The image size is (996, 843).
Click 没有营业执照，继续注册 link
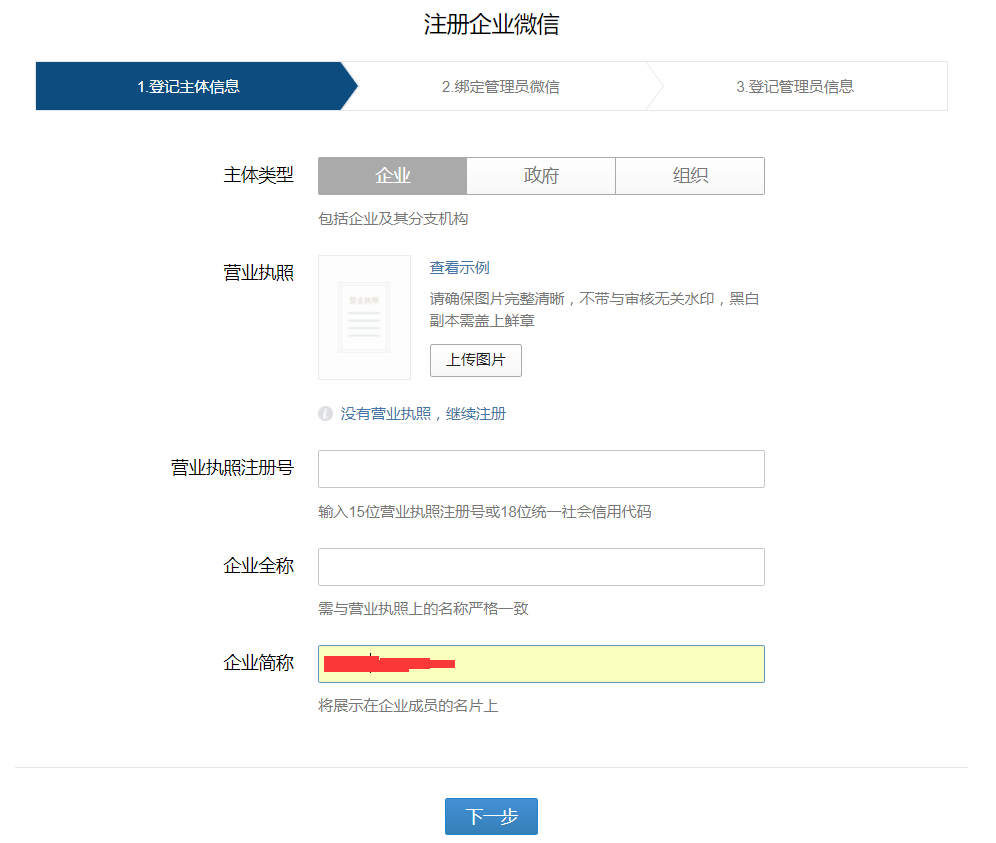point(423,414)
